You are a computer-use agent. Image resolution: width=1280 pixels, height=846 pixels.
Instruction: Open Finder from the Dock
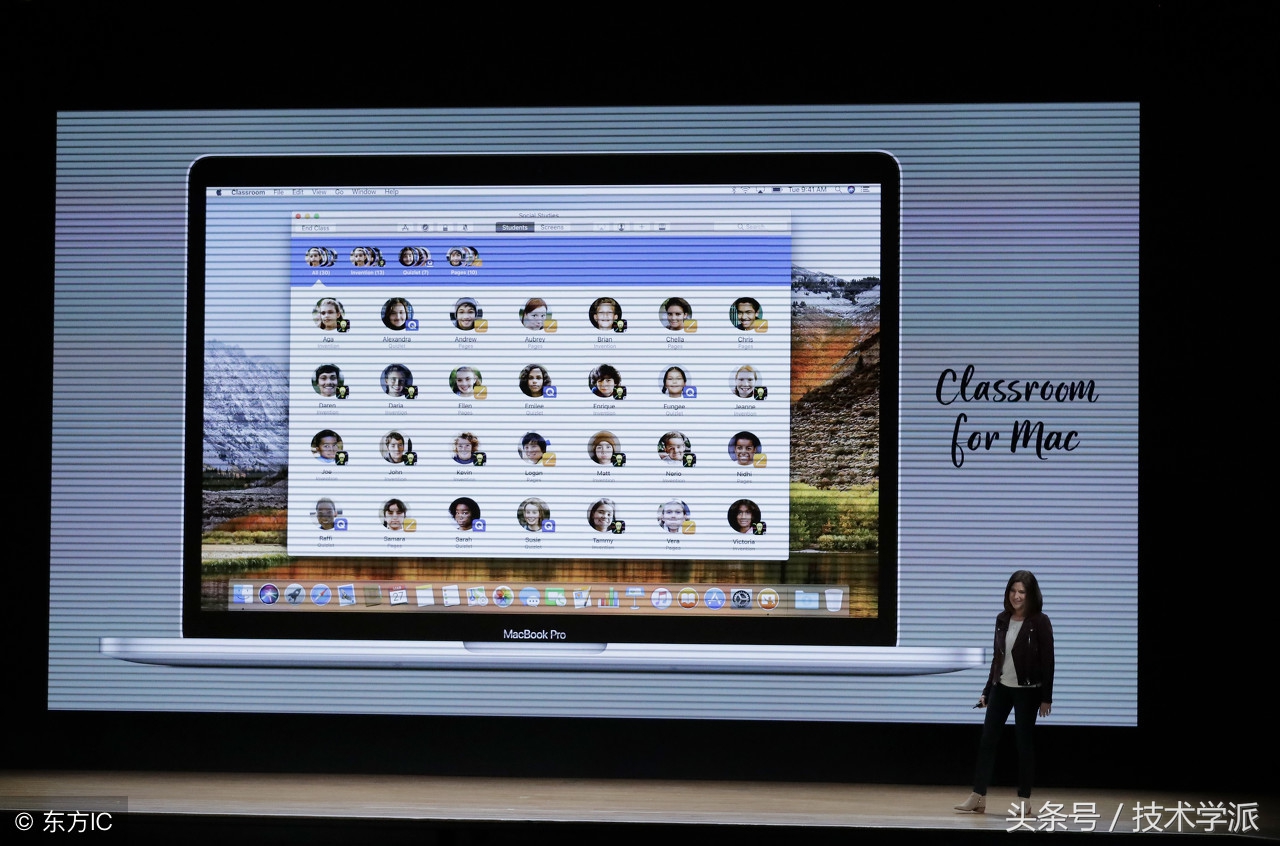tap(243, 594)
